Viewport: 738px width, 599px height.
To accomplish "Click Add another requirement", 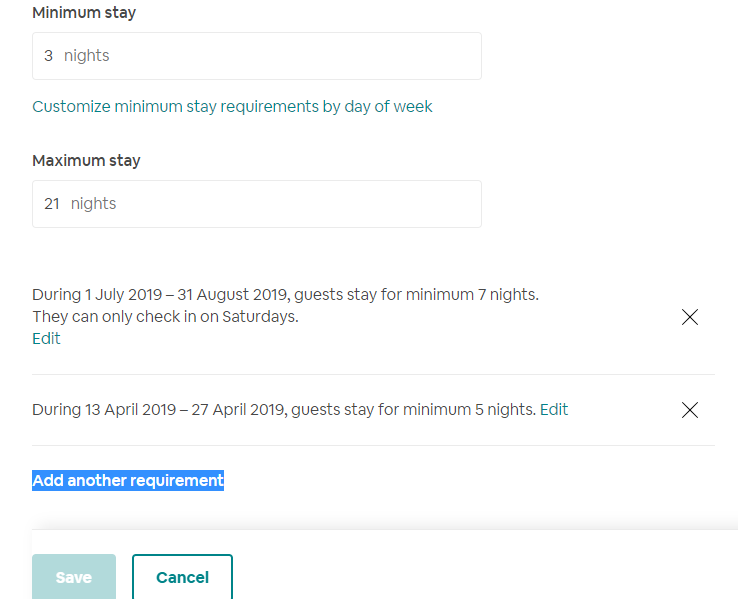I will [128, 481].
